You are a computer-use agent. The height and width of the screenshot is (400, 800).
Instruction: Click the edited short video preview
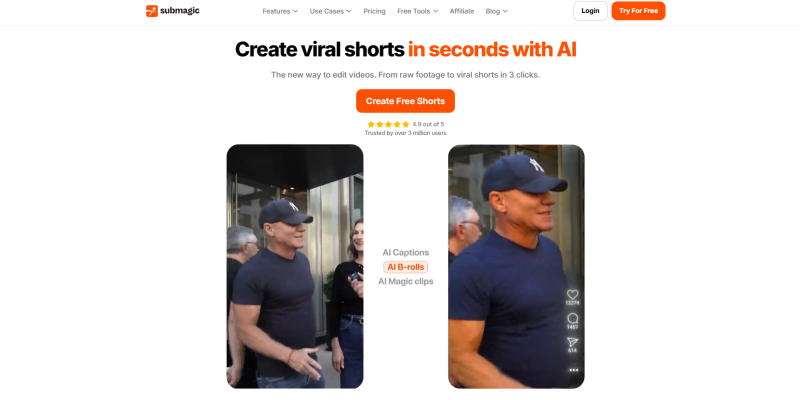[x=516, y=266]
